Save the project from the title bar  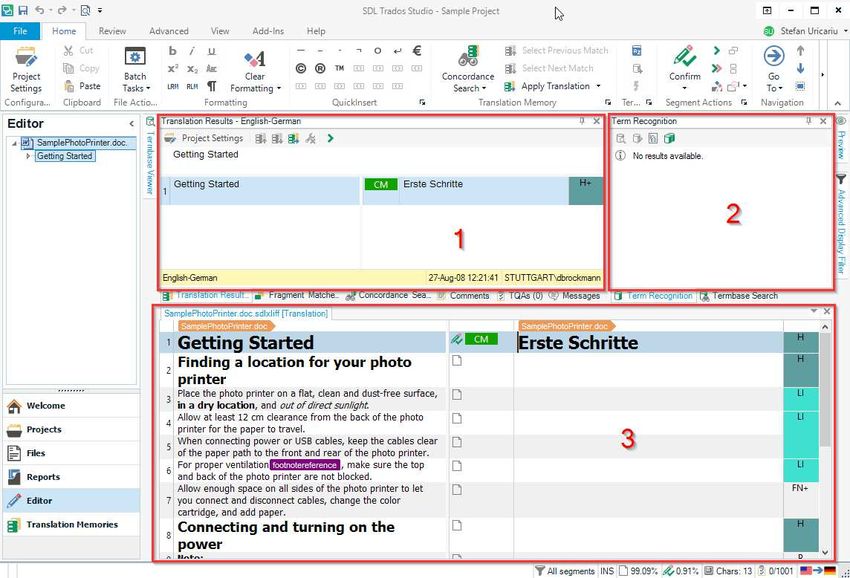click(x=23, y=10)
